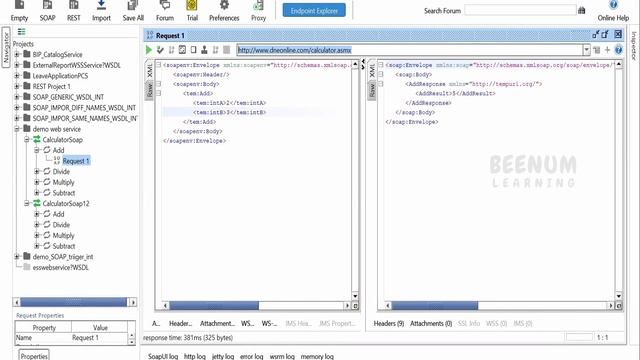Click Save All in the toolbar
Image resolution: width=640 pixels, height=360 pixels.
pyautogui.click(x=133, y=11)
